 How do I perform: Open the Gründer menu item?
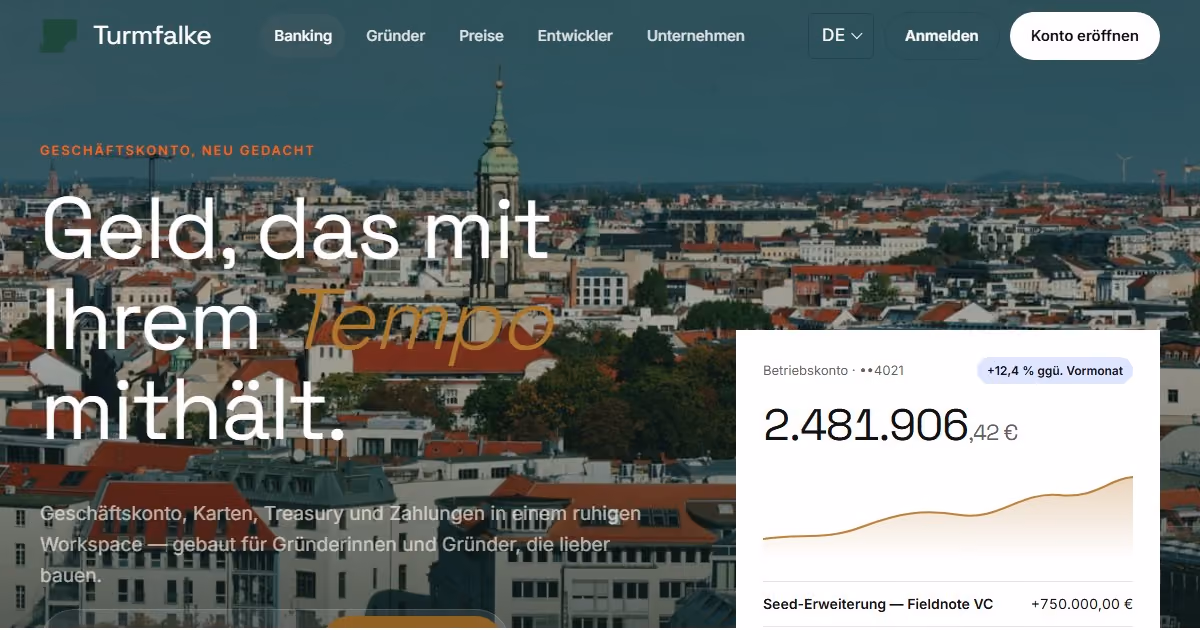click(x=396, y=36)
